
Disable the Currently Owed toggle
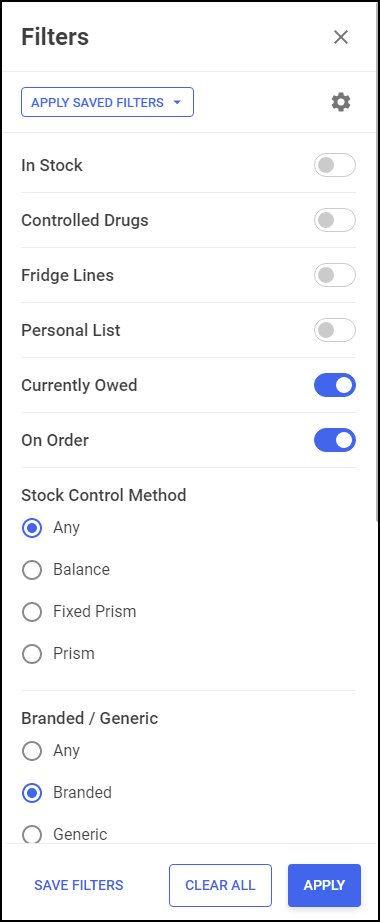335,385
